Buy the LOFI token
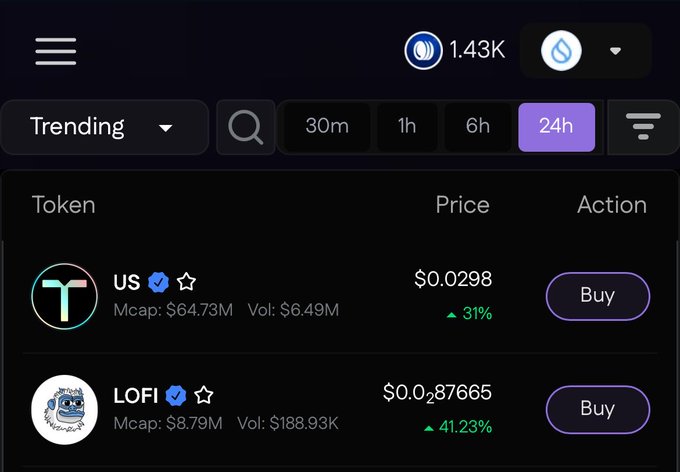Viewport: 680px width, 472px height. coord(598,410)
